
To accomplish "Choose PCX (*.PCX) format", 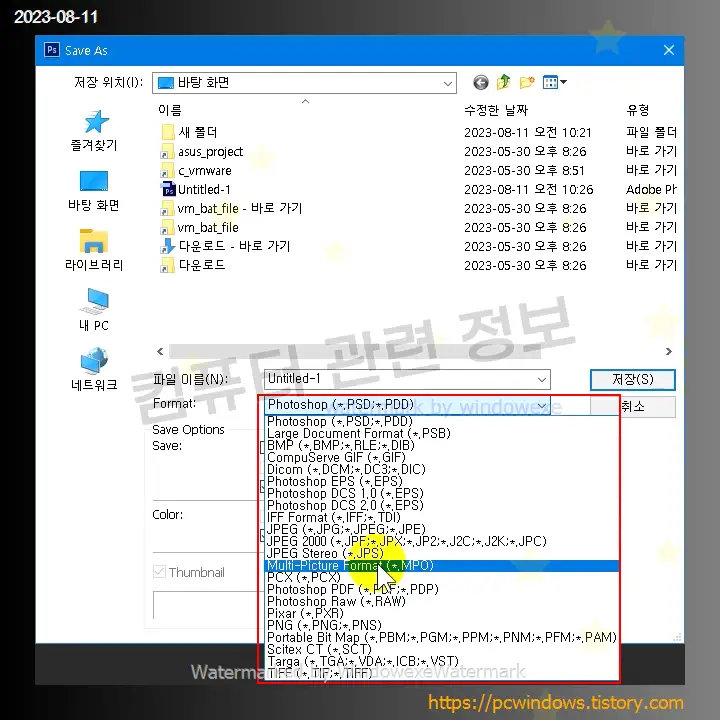I will pyautogui.click(x=442, y=577).
